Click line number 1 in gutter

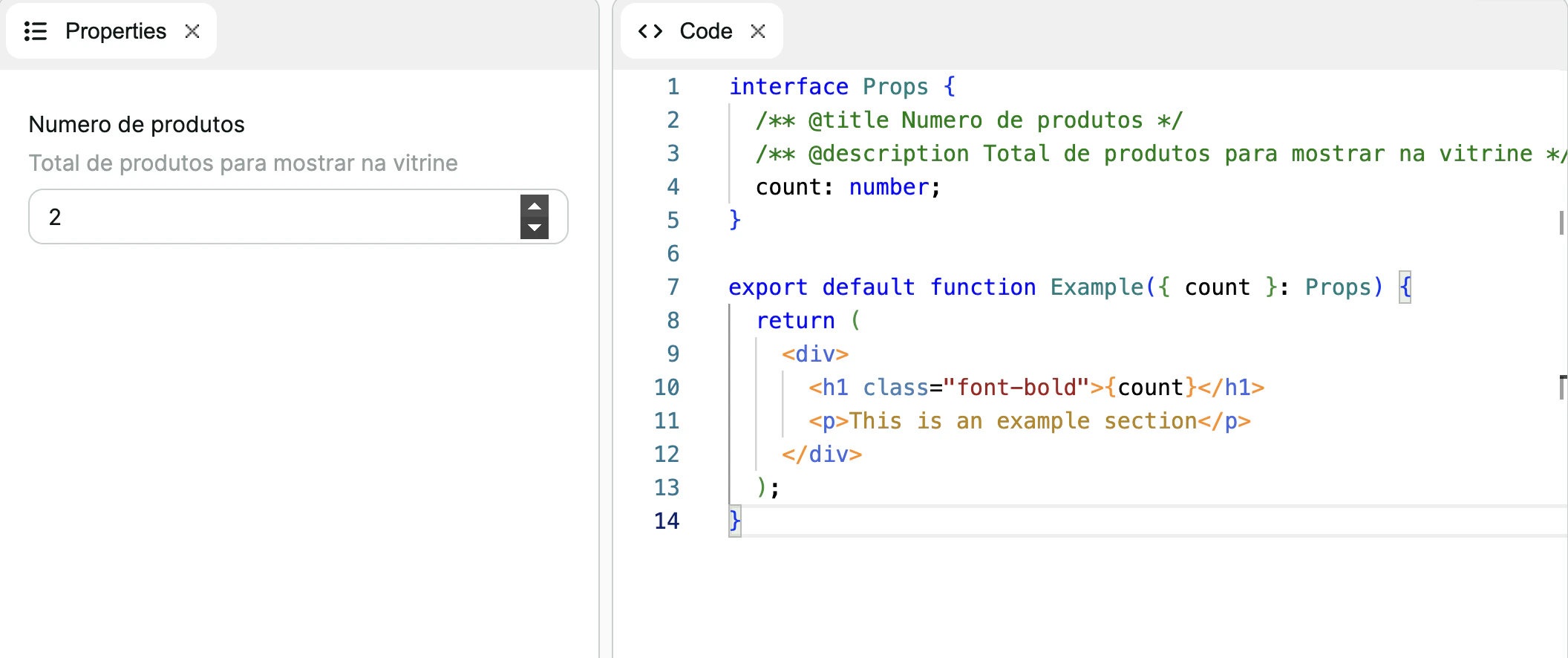tap(673, 86)
